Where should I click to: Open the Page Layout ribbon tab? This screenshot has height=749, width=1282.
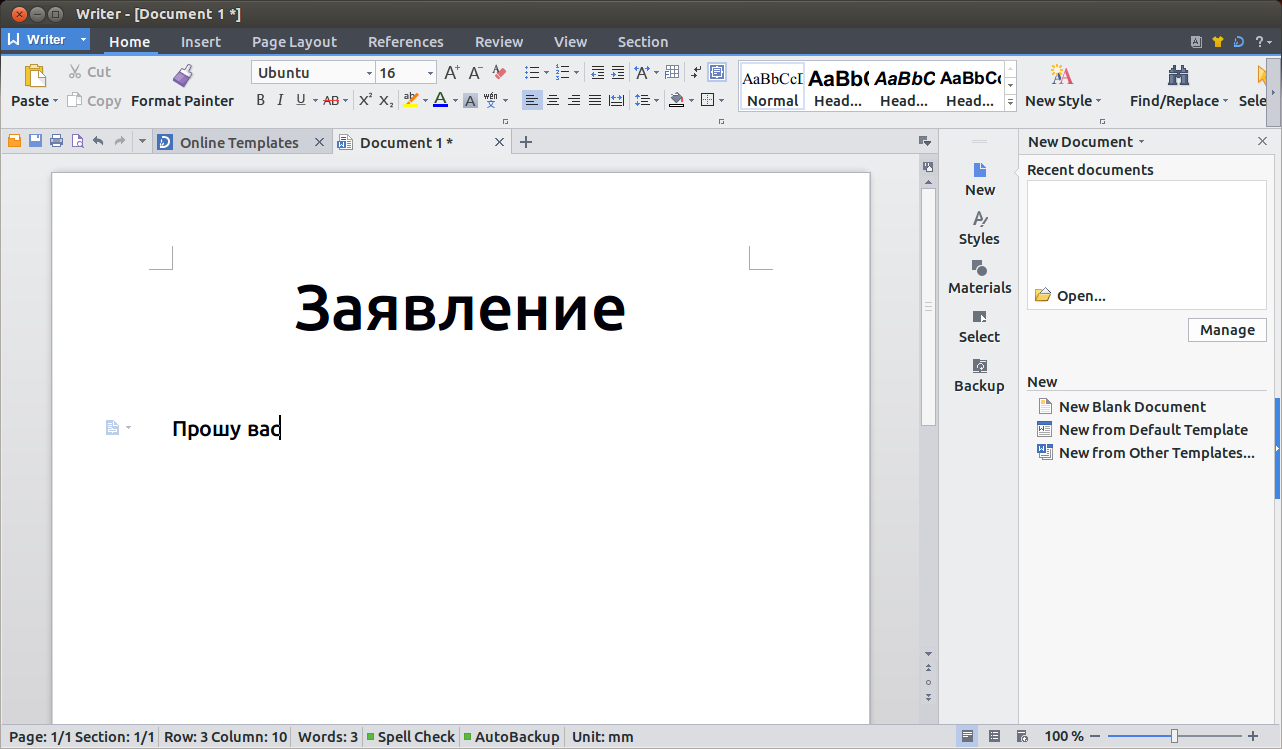pyautogui.click(x=294, y=41)
